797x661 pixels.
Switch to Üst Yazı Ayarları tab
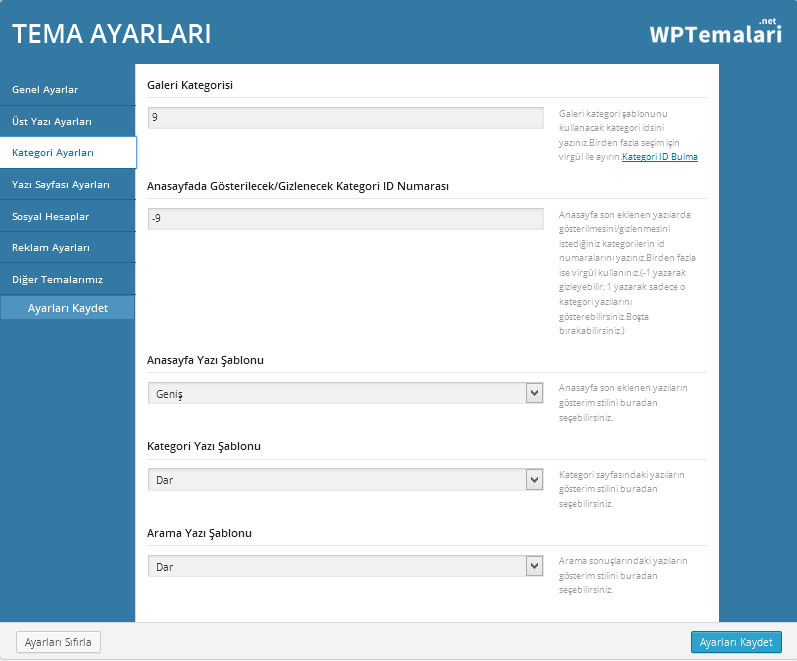pyautogui.click(x=68, y=122)
